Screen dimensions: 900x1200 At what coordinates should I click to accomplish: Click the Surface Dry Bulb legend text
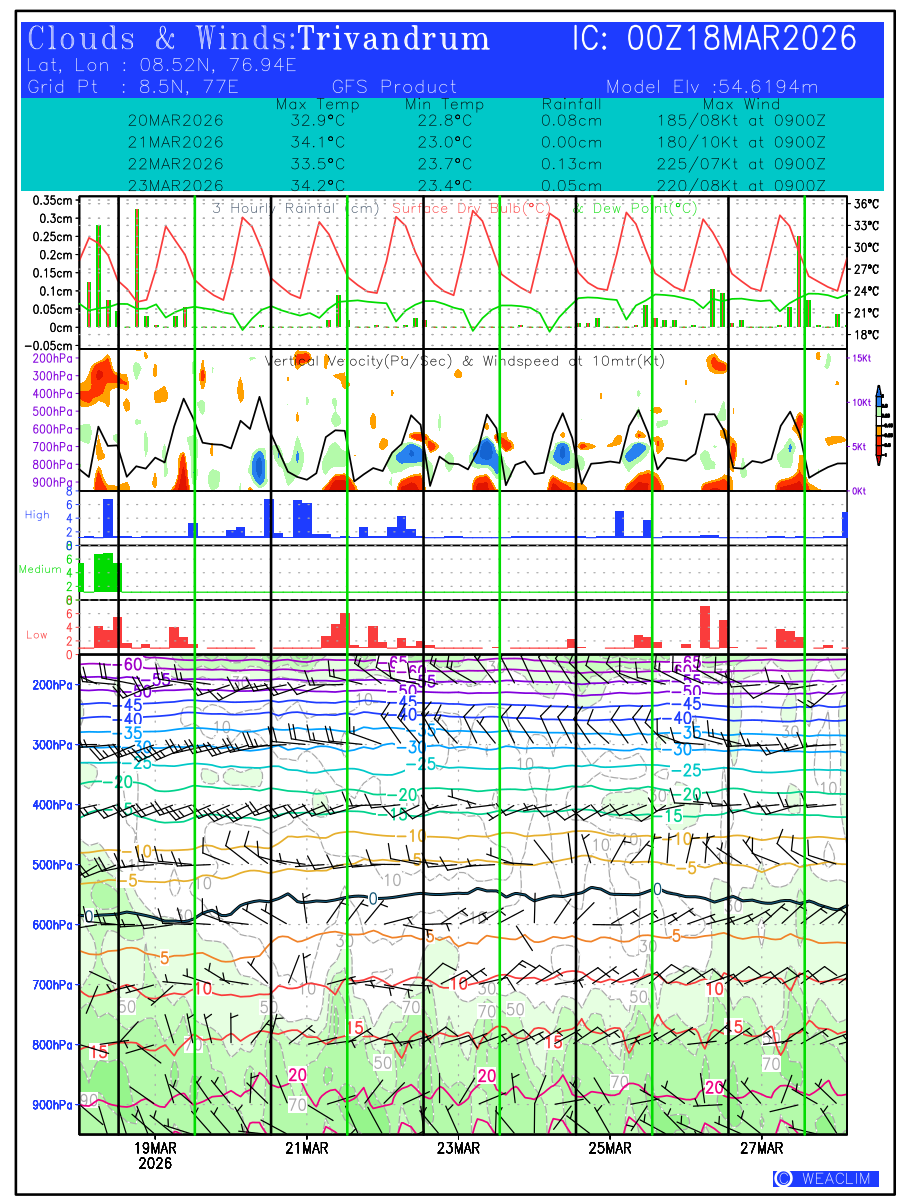coord(471,208)
